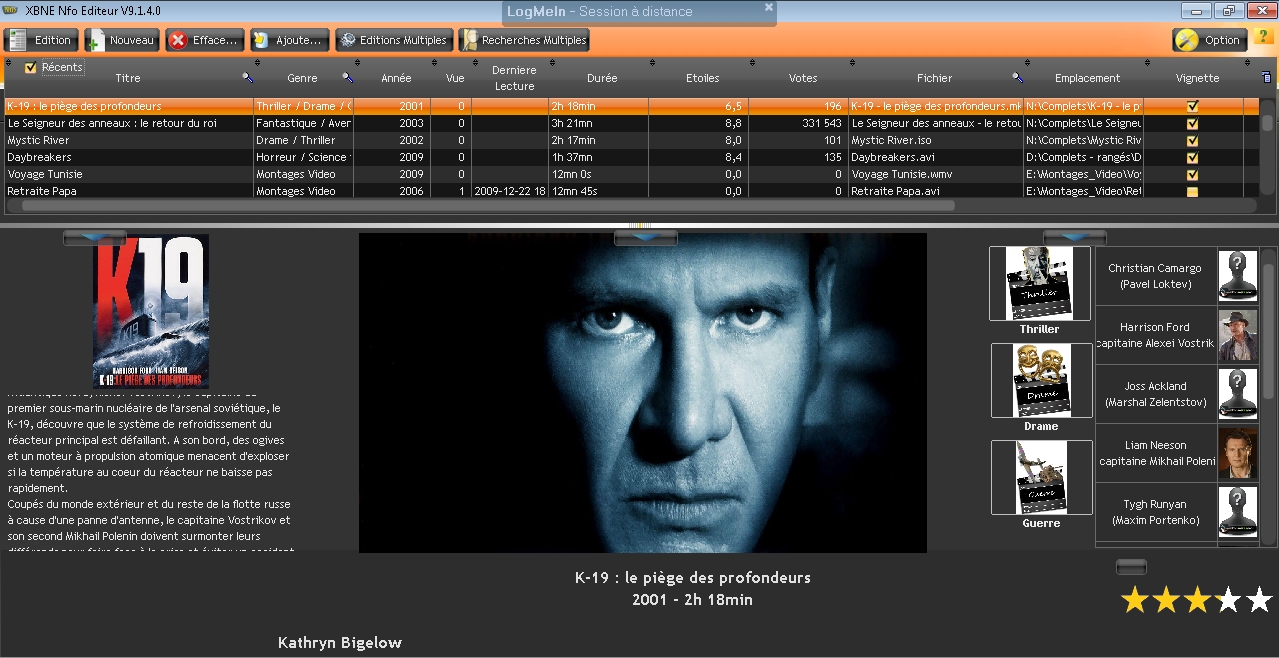Click the Horreur / Science genre cell

pyautogui.click(x=303, y=157)
